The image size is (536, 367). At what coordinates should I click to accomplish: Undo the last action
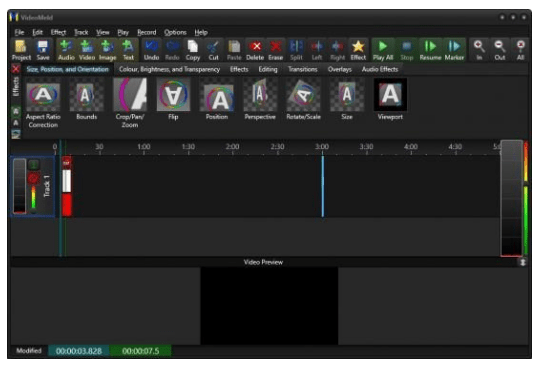click(x=151, y=50)
